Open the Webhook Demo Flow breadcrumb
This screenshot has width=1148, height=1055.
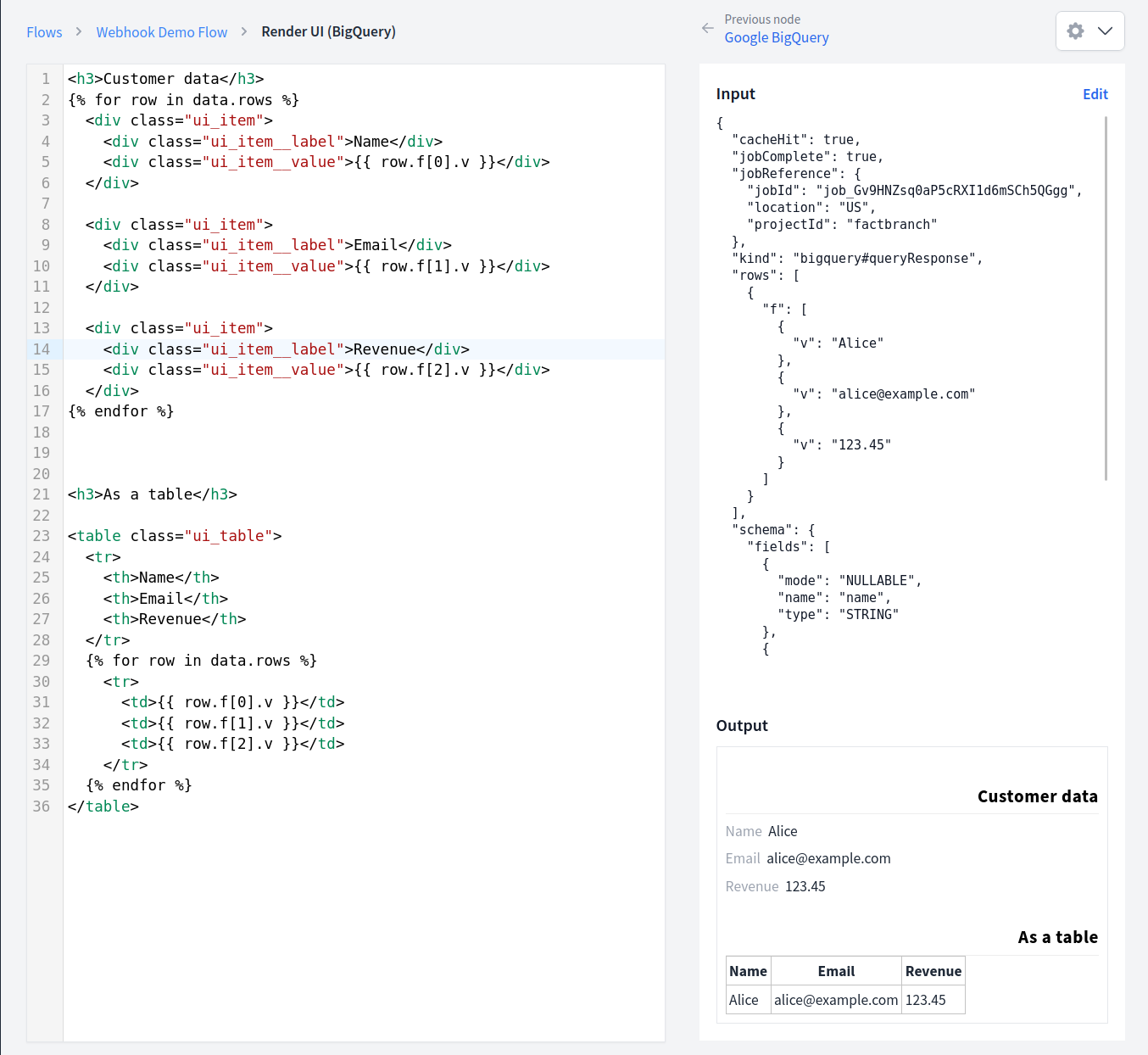click(x=161, y=31)
